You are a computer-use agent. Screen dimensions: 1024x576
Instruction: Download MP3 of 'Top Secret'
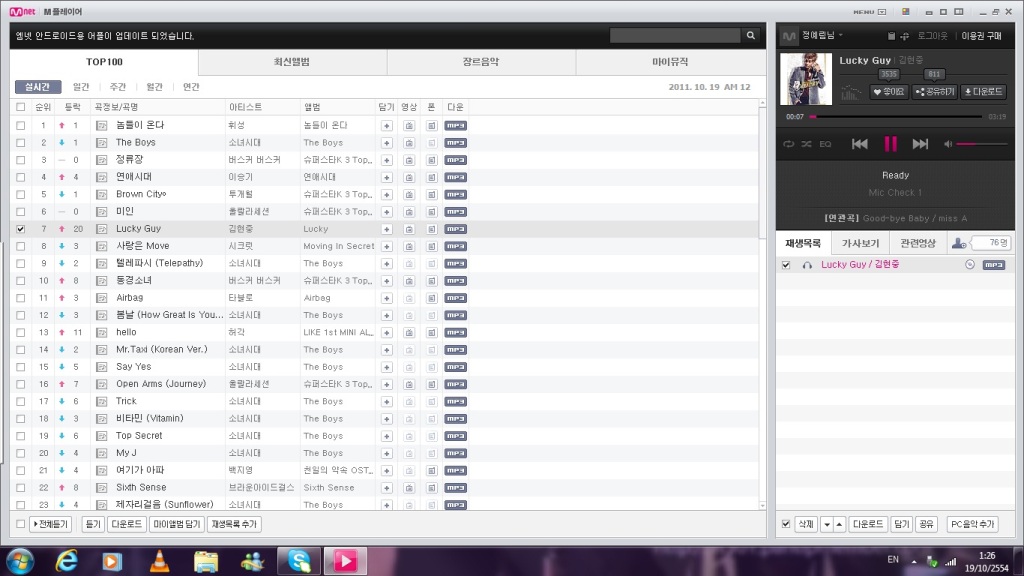pyautogui.click(x=455, y=436)
